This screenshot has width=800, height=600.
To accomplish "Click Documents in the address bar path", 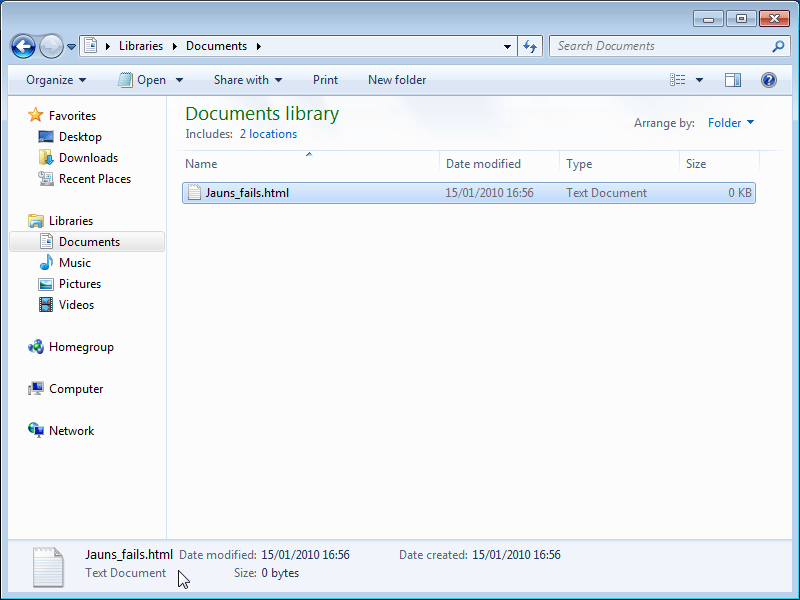I will click(216, 46).
